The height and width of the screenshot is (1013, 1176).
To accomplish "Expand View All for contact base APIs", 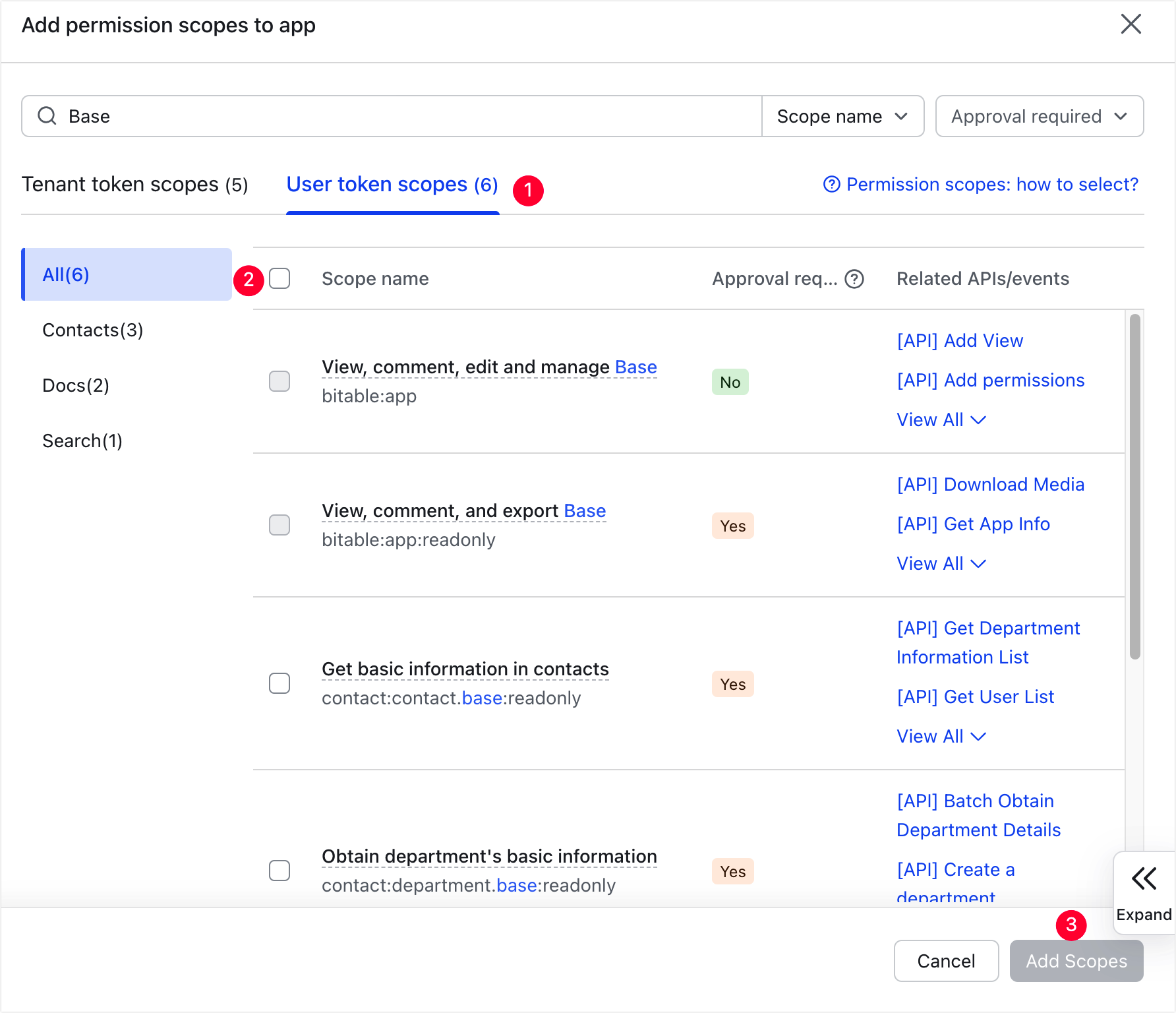I will click(x=941, y=736).
